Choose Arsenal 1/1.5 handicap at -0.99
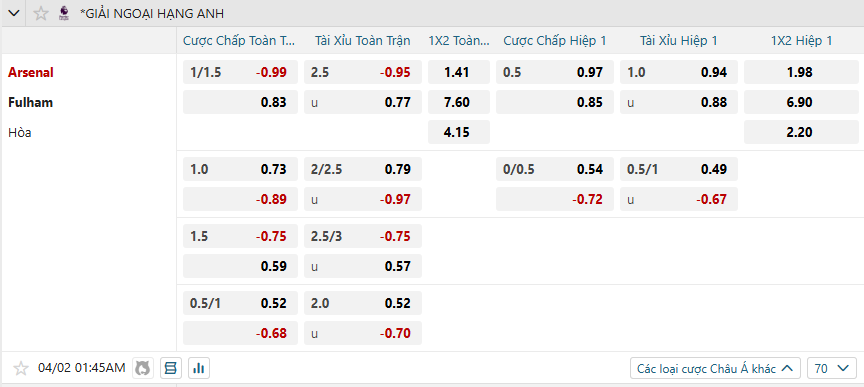Image resolution: width=864 pixels, height=387 pixels. [240, 72]
